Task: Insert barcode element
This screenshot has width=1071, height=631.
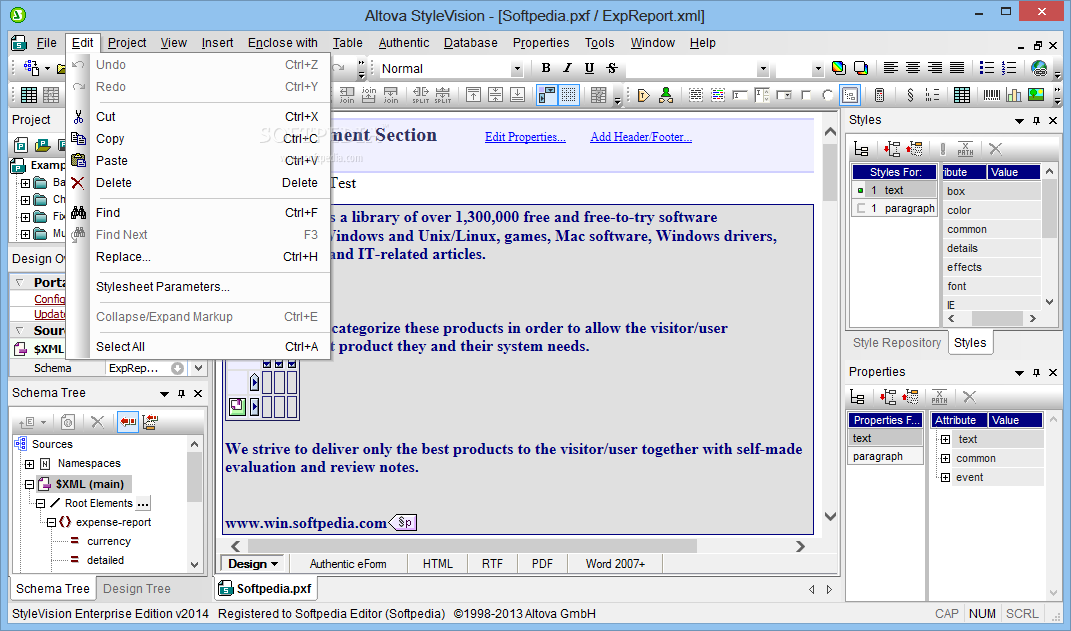Action: tap(992, 95)
